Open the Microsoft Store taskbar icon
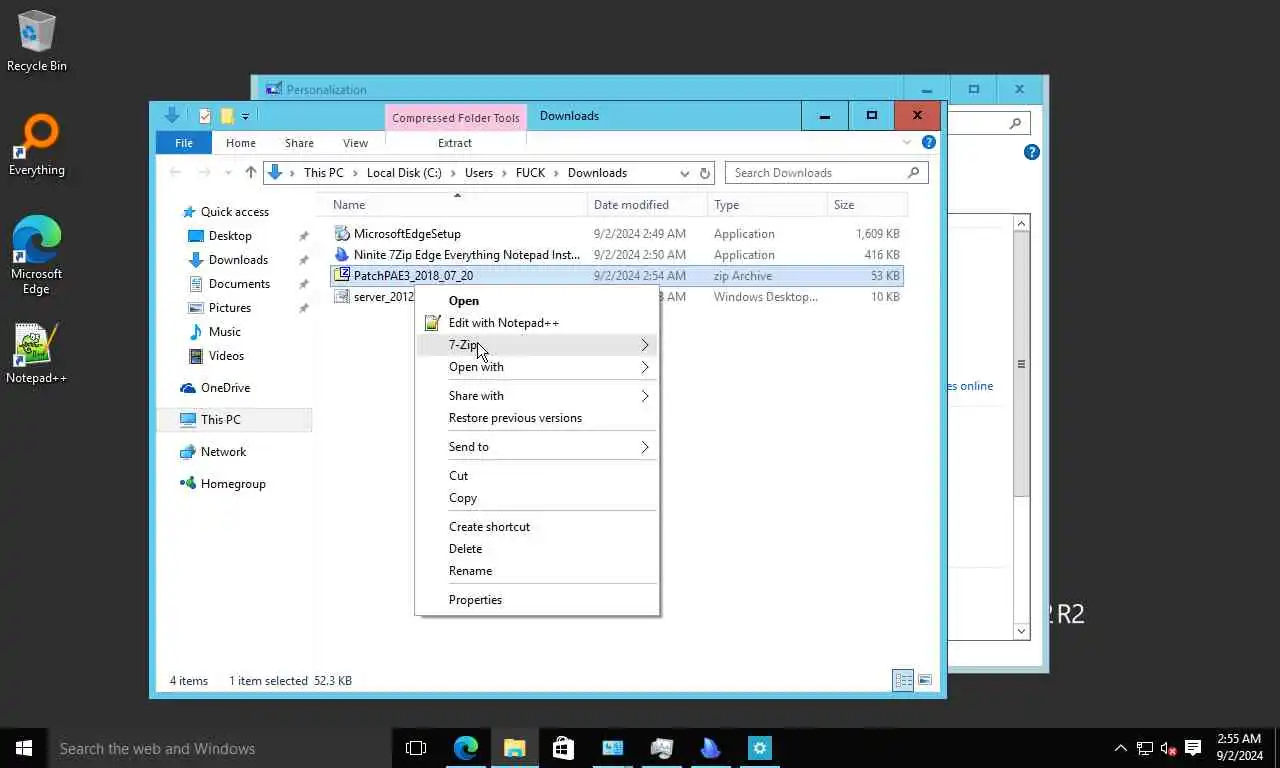Image resolution: width=1280 pixels, height=768 pixels. 563,748
